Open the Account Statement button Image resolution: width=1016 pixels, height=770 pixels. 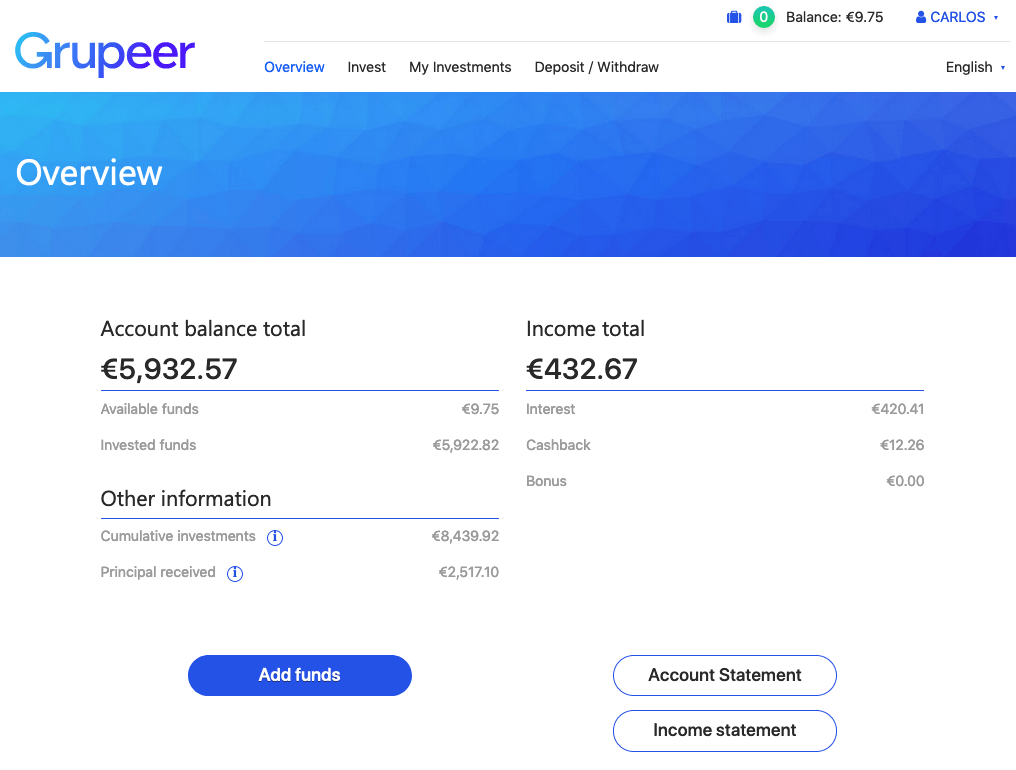(725, 675)
